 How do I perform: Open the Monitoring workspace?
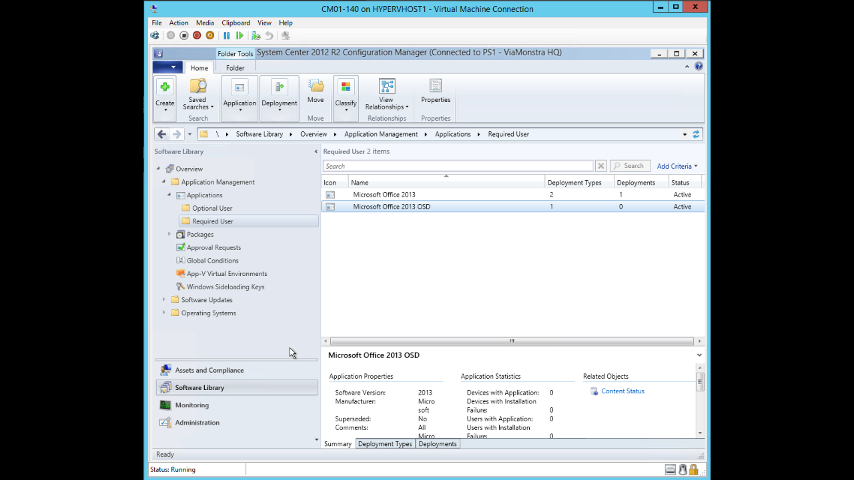click(192, 405)
